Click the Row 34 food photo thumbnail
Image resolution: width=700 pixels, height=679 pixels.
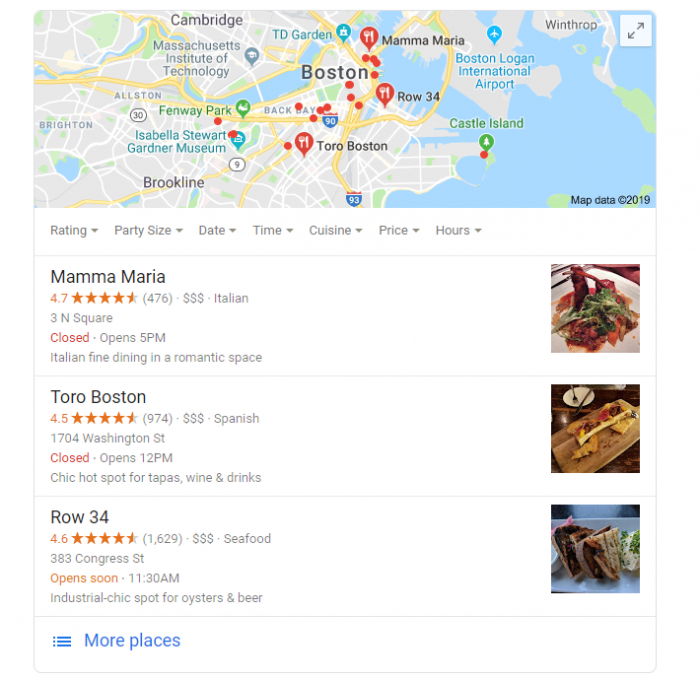click(595, 548)
